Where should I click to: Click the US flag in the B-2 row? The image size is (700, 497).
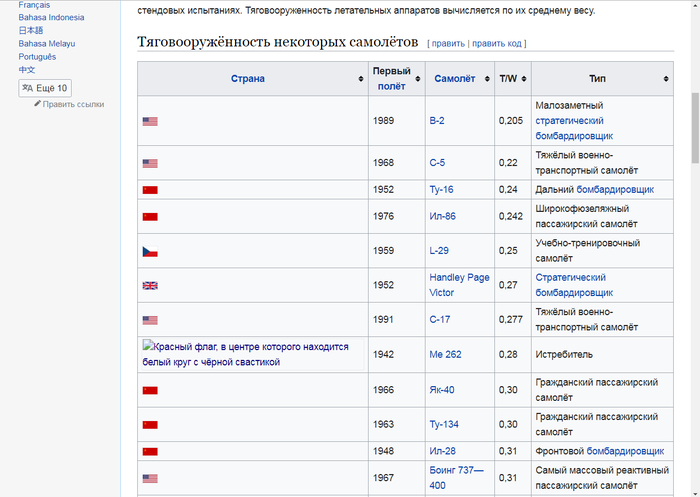(x=150, y=121)
